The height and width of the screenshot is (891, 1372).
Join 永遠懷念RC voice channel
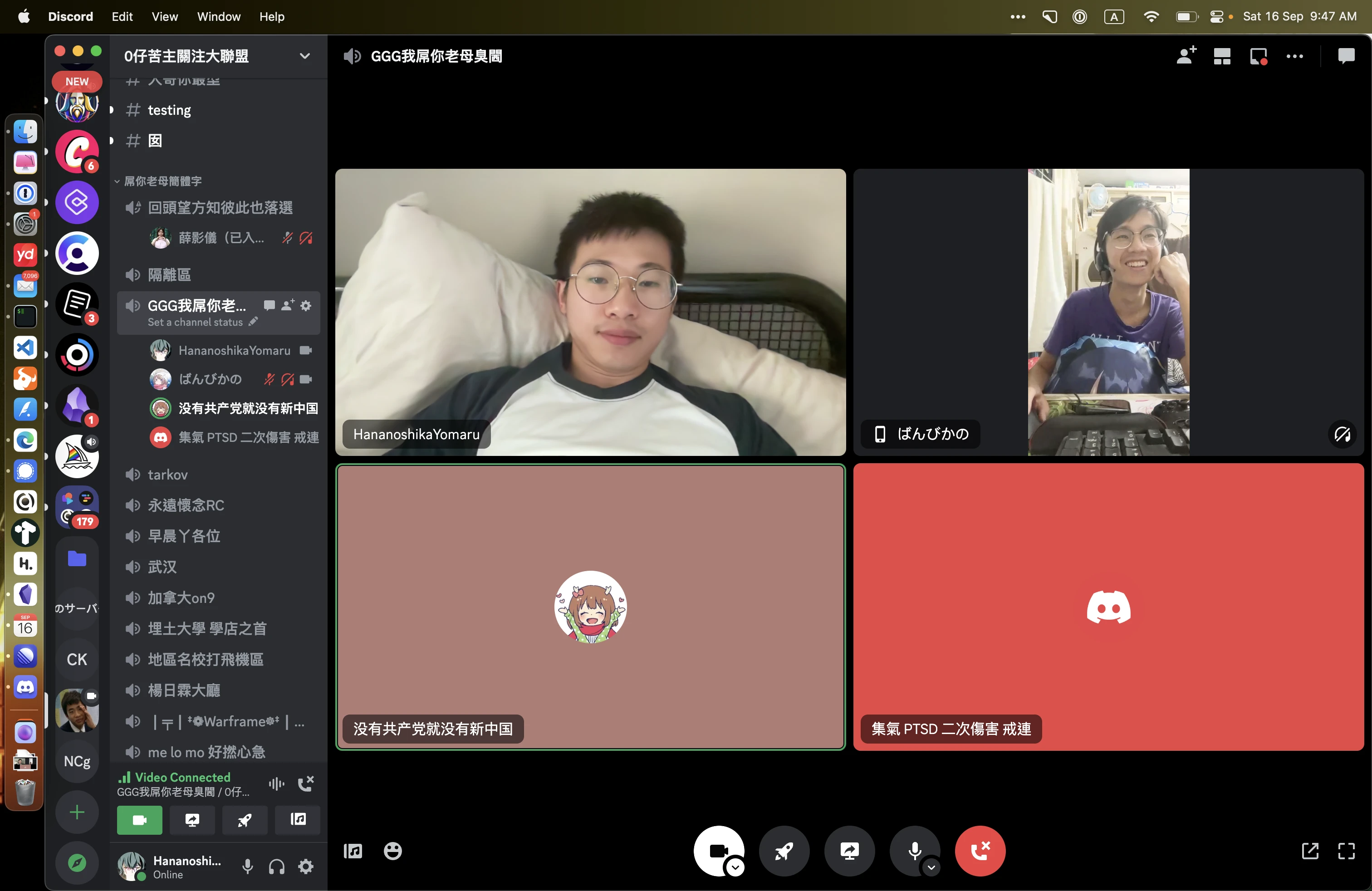(x=219, y=505)
